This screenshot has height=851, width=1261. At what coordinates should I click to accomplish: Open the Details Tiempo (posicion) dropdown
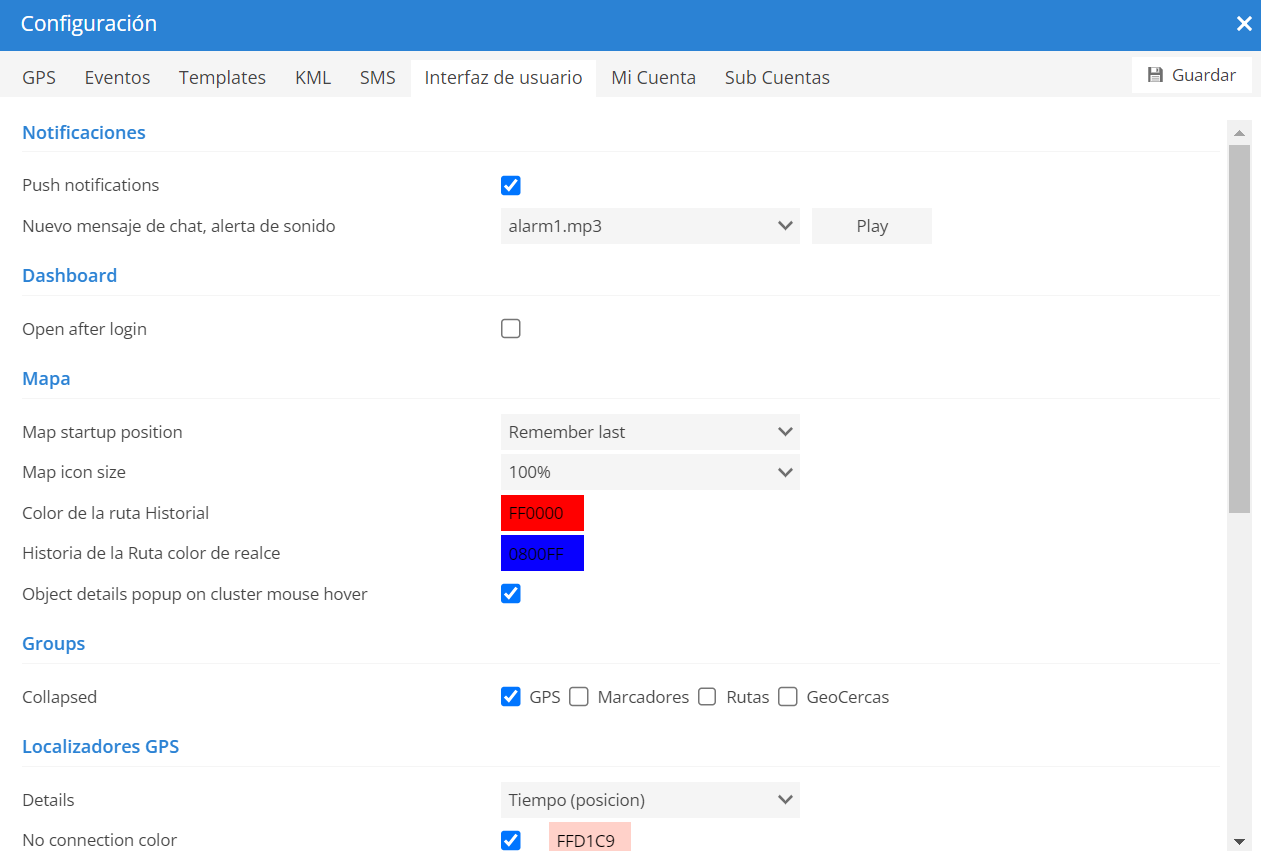point(650,800)
